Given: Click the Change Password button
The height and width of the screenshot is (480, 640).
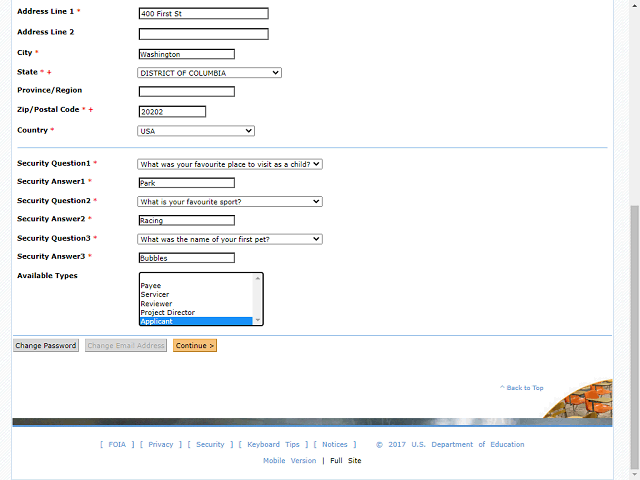Looking at the screenshot, I should click(46, 346).
